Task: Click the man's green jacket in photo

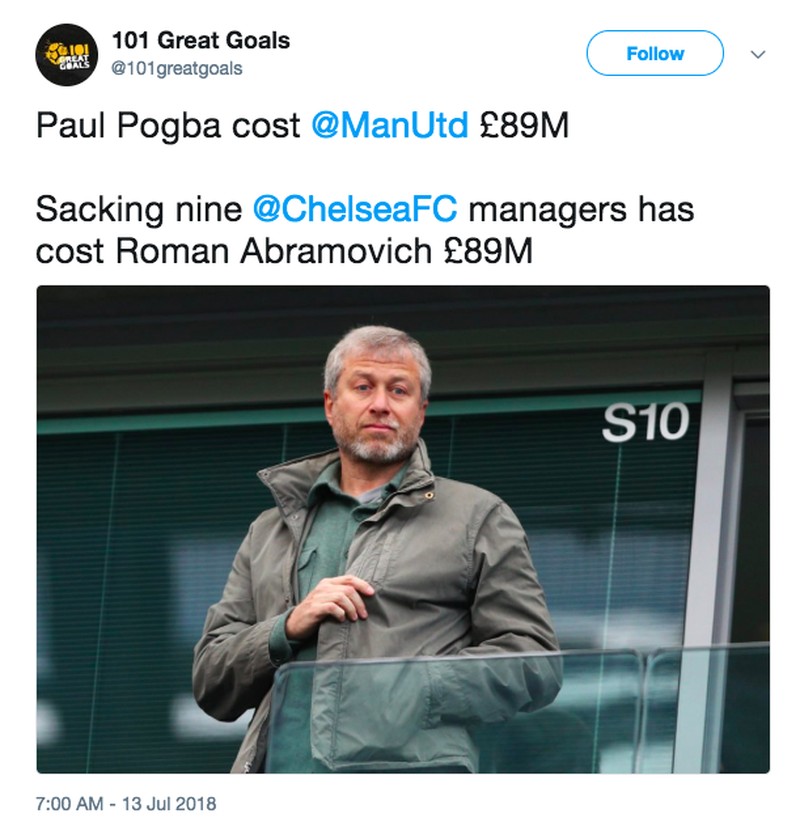Action: coord(470,580)
